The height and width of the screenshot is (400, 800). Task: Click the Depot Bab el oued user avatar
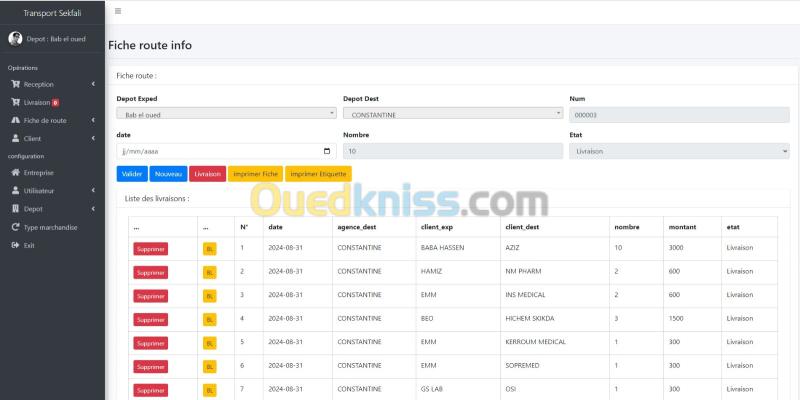click(x=15, y=39)
